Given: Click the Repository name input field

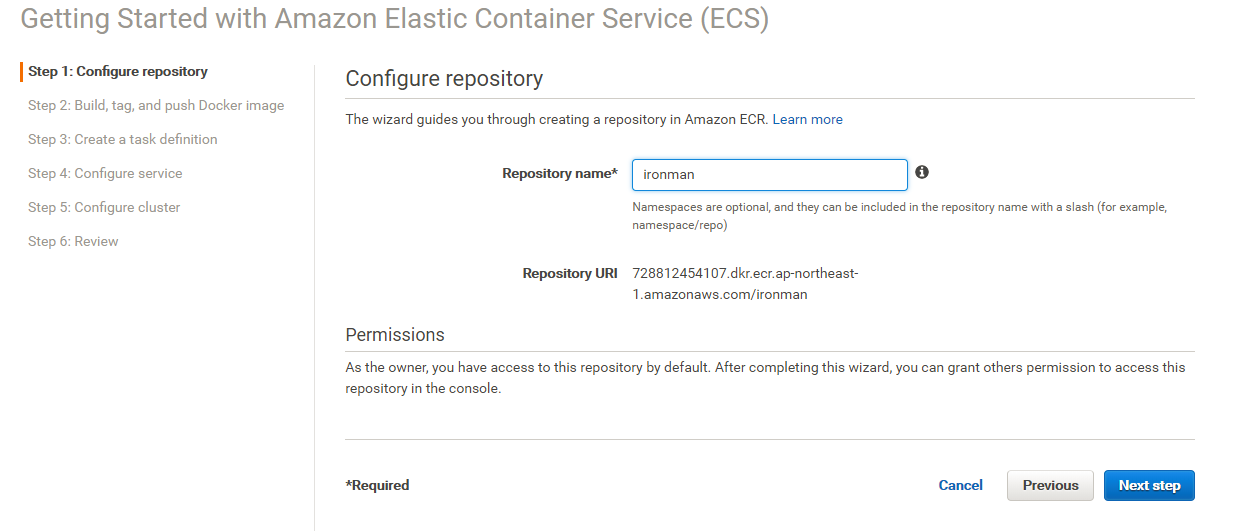Looking at the screenshot, I should click(769, 174).
